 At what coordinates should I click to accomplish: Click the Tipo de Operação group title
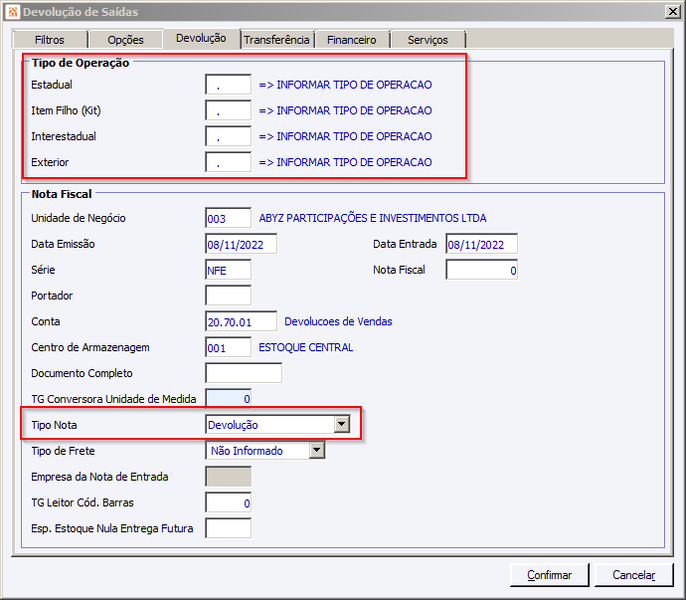tap(80, 63)
